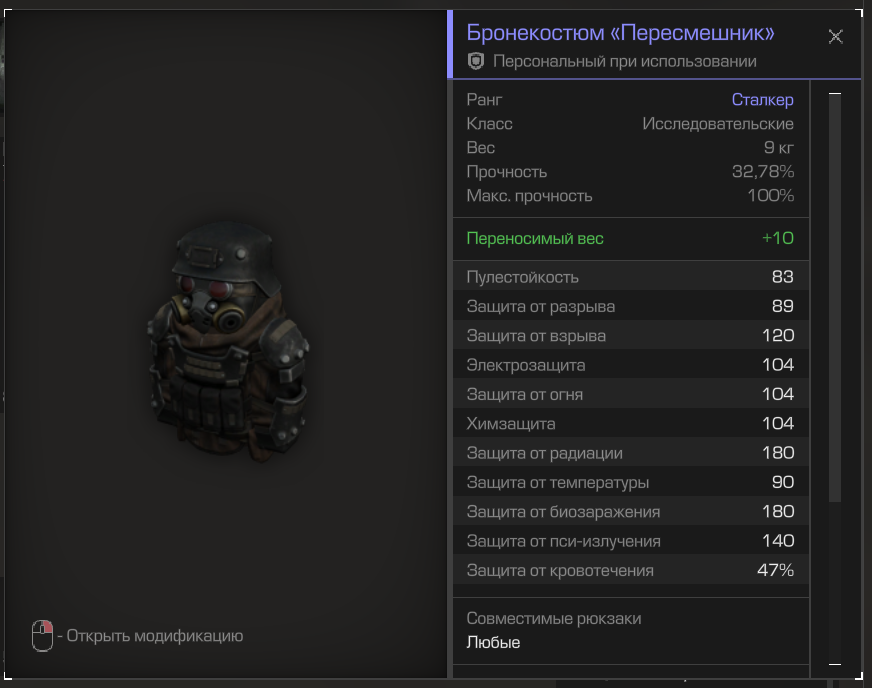The image size is (872, 688).
Task: Select the Химзащита stat row
Action: (630, 423)
